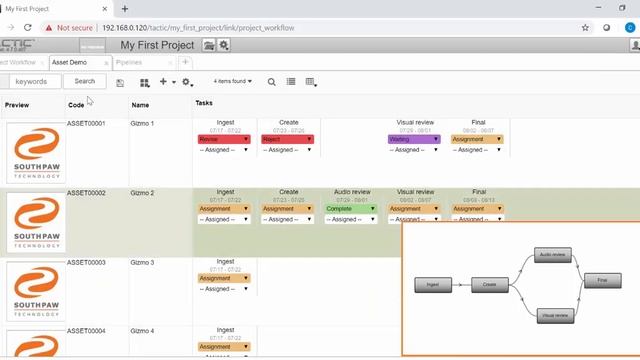Click in the keywords search field
The height and width of the screenshot is (360, 640).
[x=35, y=82]
